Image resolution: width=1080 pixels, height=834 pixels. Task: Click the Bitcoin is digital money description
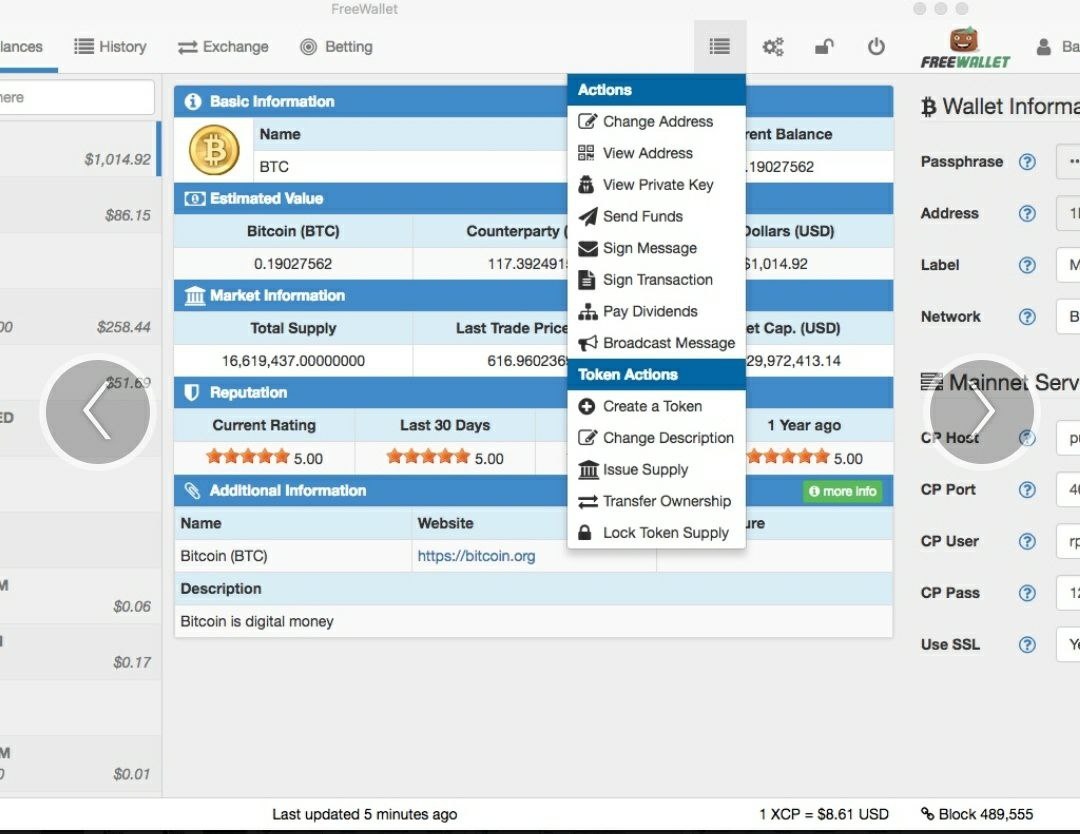point(257,622)
